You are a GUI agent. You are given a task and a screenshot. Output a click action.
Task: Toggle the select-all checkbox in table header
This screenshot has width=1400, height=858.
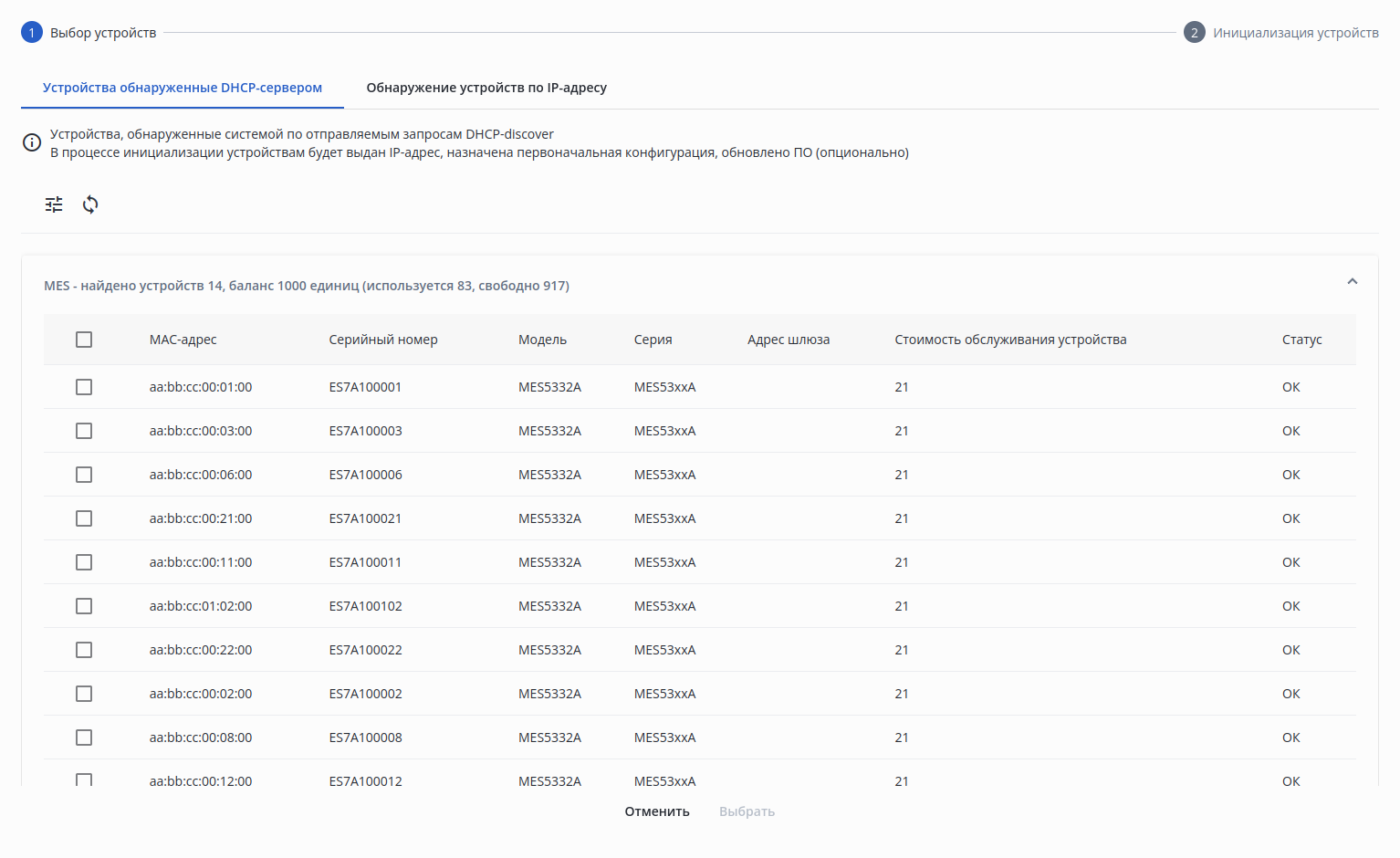pyautogui.click(x=84, y=340)
